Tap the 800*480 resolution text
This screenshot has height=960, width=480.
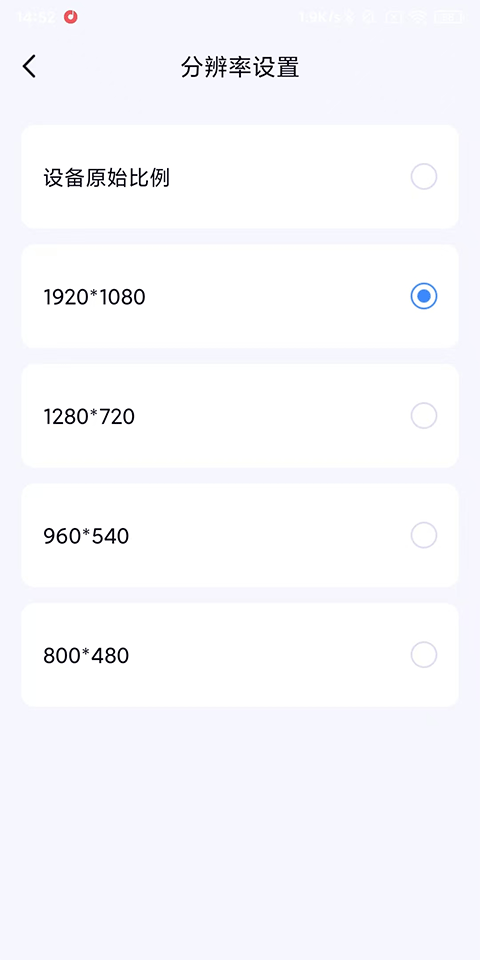(86, 656)
